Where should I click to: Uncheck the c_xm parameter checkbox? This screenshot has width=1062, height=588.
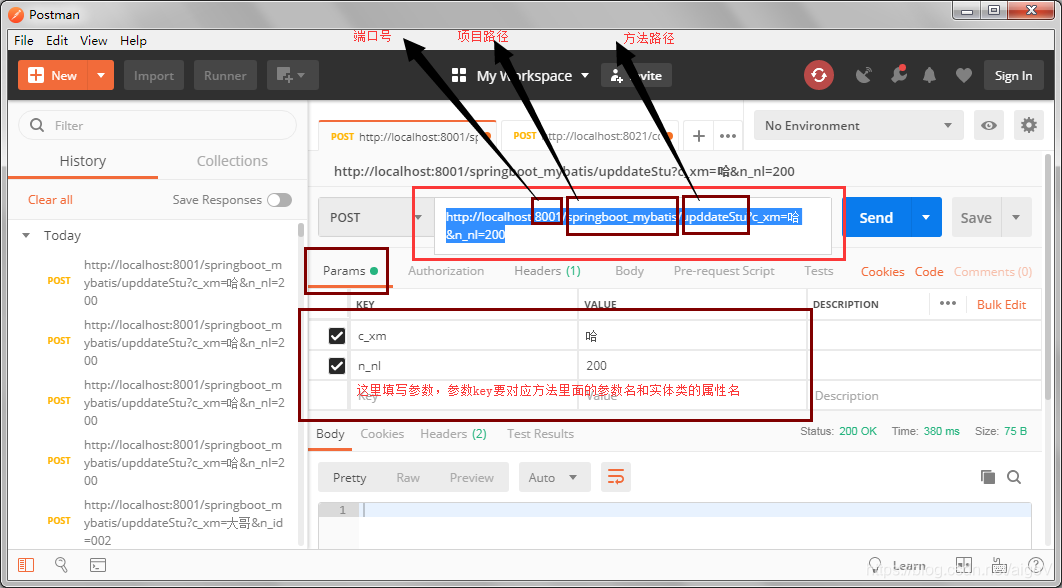pos(337,335)
